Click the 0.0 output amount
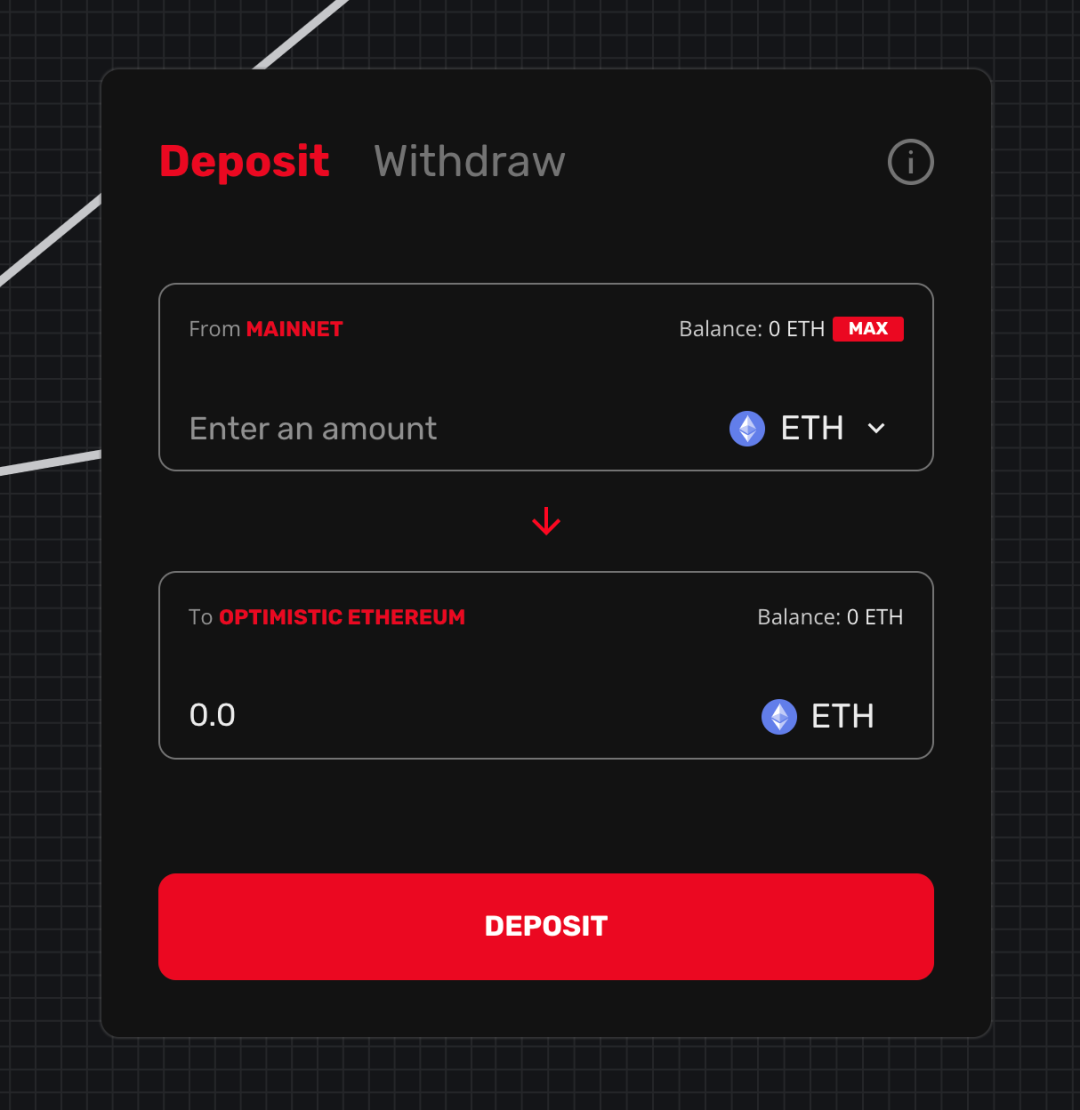The width and height of the screenshot is (1080, 1110). [x=212, y=715]
